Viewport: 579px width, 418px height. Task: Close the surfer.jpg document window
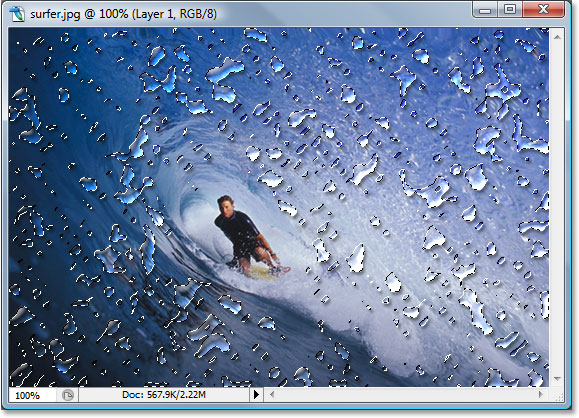(x=543, y=9)
